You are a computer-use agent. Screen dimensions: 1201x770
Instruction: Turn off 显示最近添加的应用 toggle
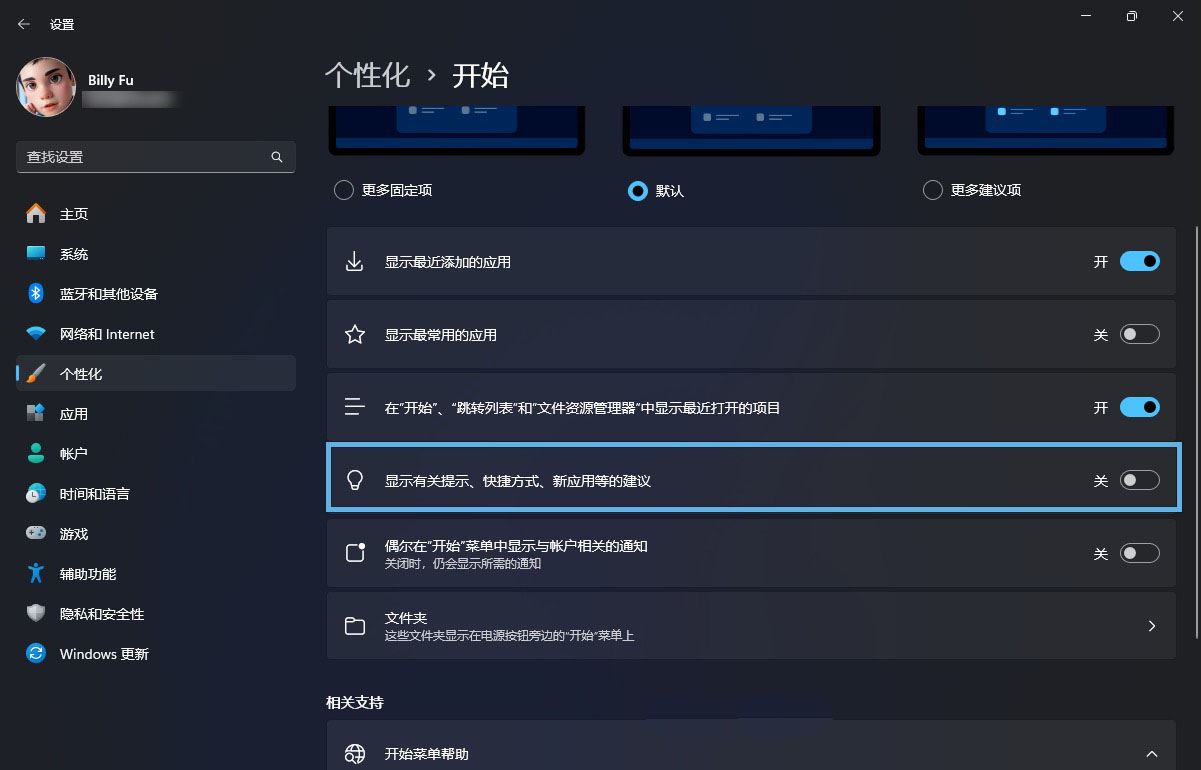pos(1140,262)
